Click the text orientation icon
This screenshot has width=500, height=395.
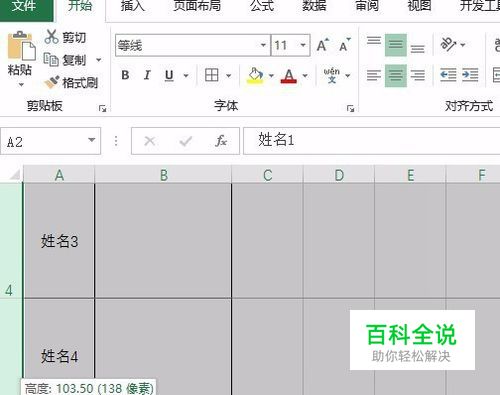448,44
